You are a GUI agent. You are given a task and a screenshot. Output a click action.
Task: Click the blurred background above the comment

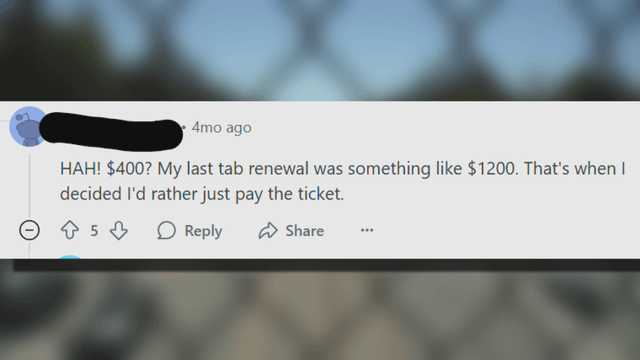tap(320, 50)
